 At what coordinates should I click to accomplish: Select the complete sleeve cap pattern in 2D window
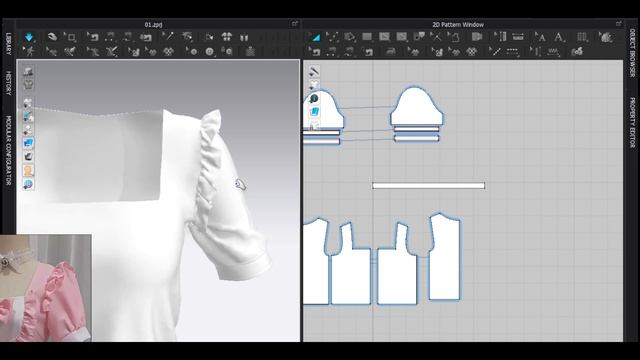pos(416,107)
